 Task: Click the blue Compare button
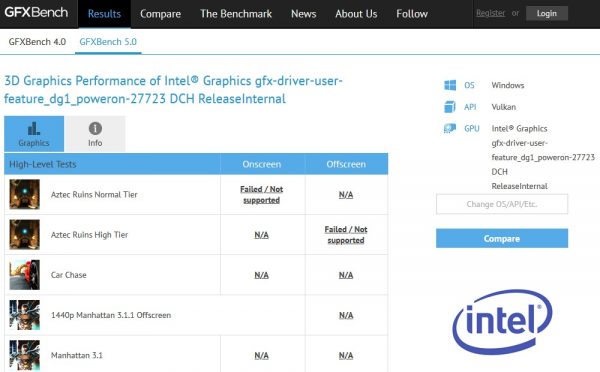tap(502, 238)
